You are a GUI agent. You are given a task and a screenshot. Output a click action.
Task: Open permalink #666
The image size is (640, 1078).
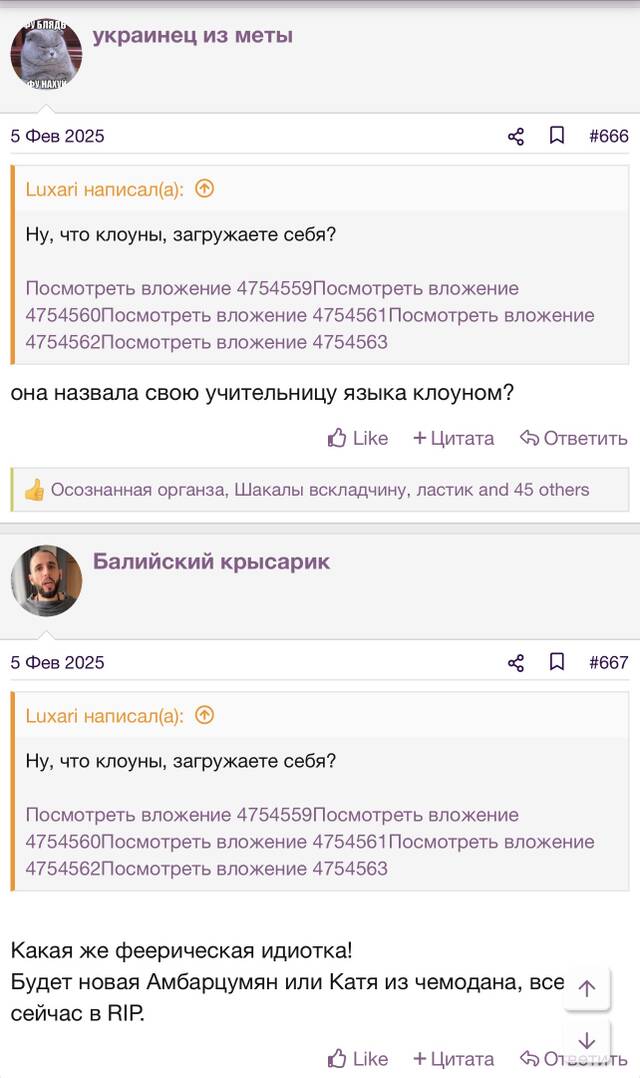(x=608, y=136)
